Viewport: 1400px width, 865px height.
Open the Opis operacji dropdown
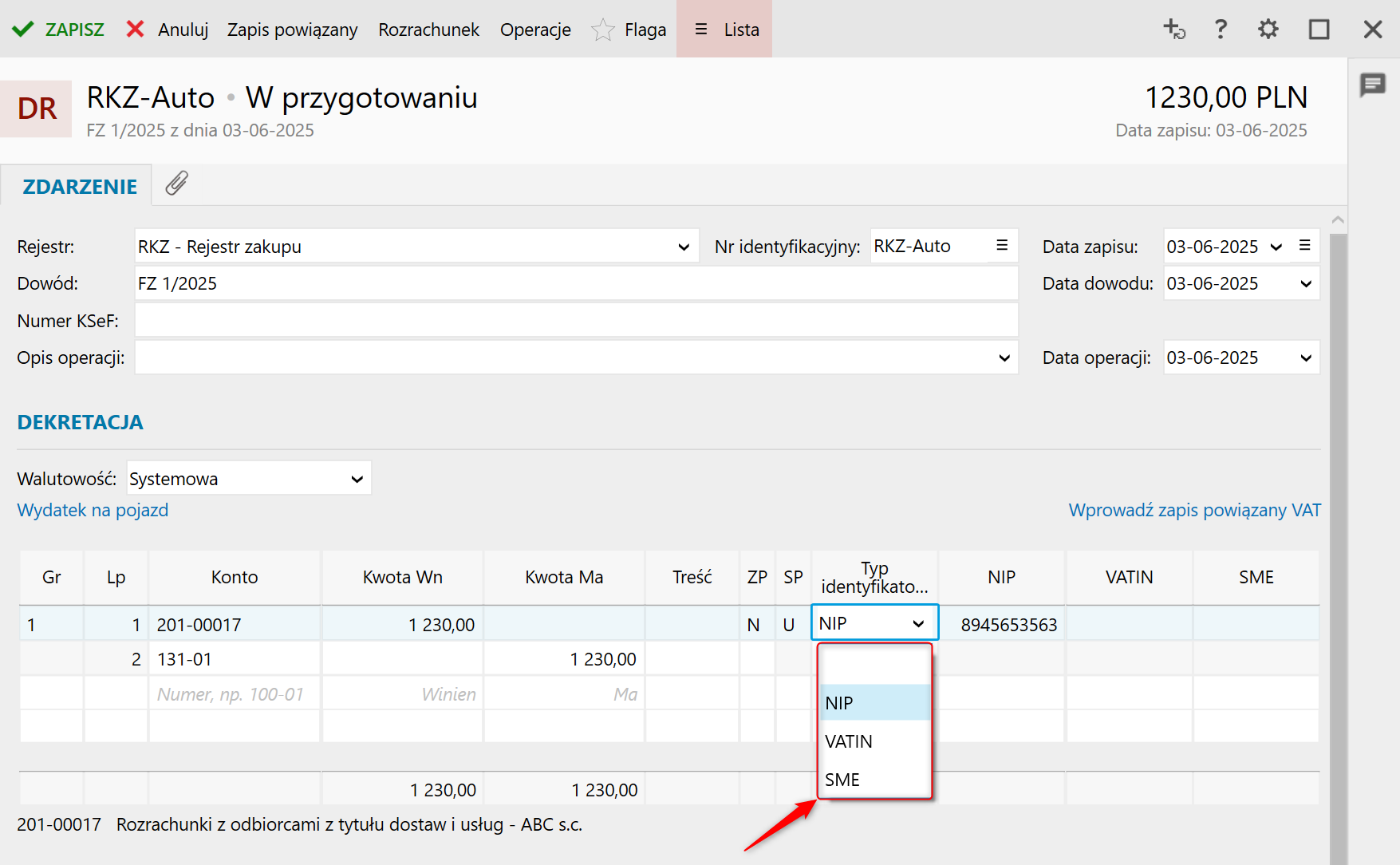point(1004,358)
